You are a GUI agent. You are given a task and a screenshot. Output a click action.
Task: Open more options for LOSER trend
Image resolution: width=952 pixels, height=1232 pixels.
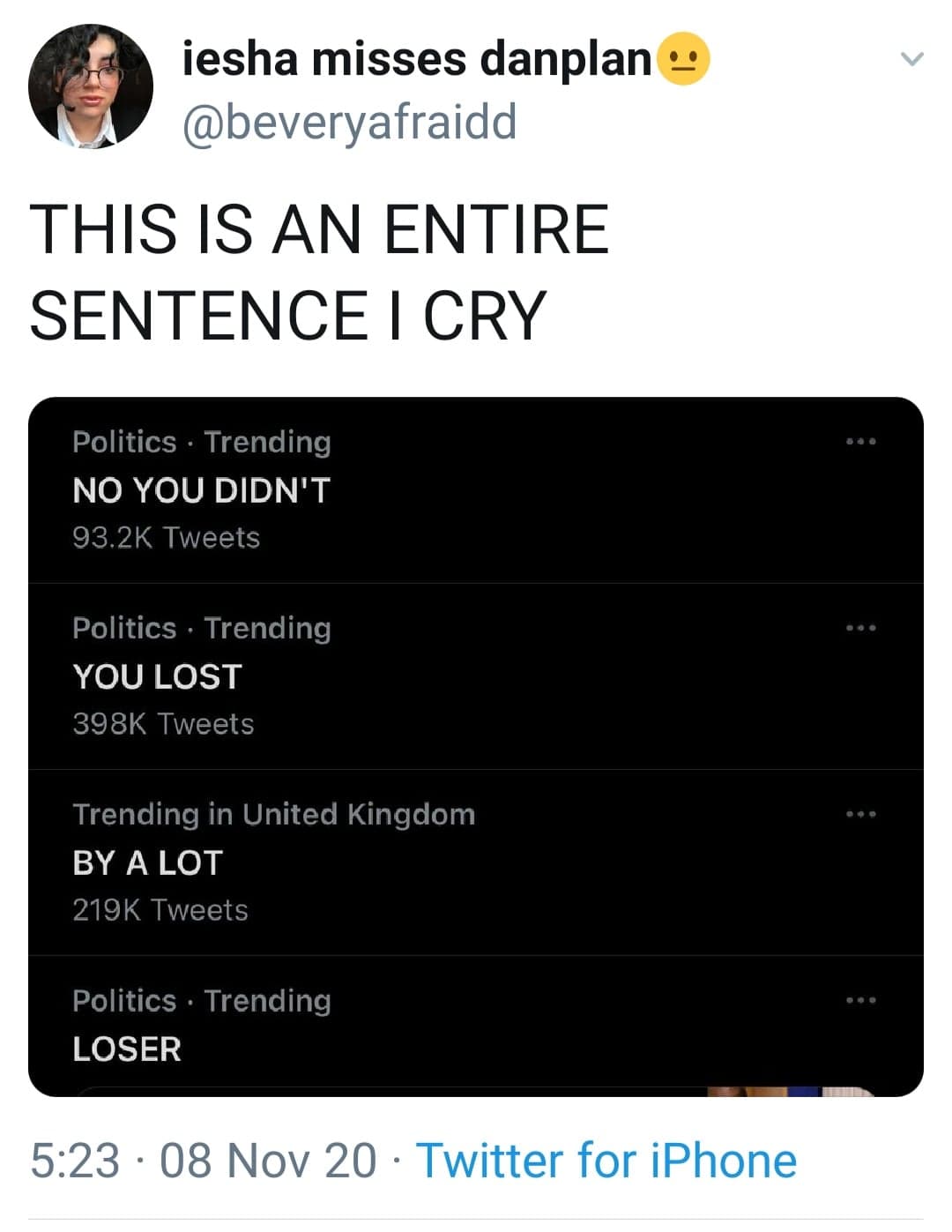tap(860, 1000)
